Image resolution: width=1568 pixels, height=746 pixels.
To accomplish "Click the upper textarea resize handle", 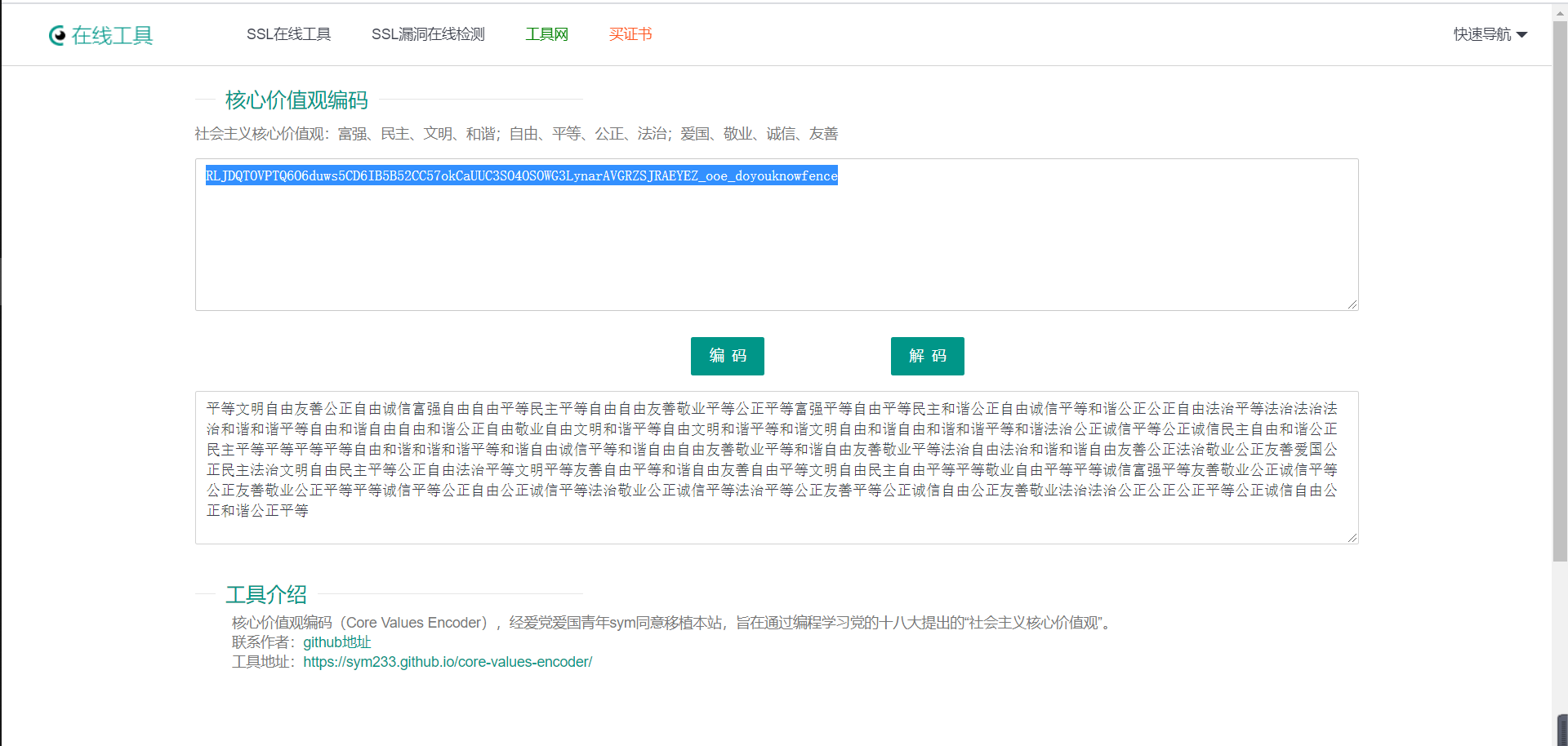I will 1352,304.
